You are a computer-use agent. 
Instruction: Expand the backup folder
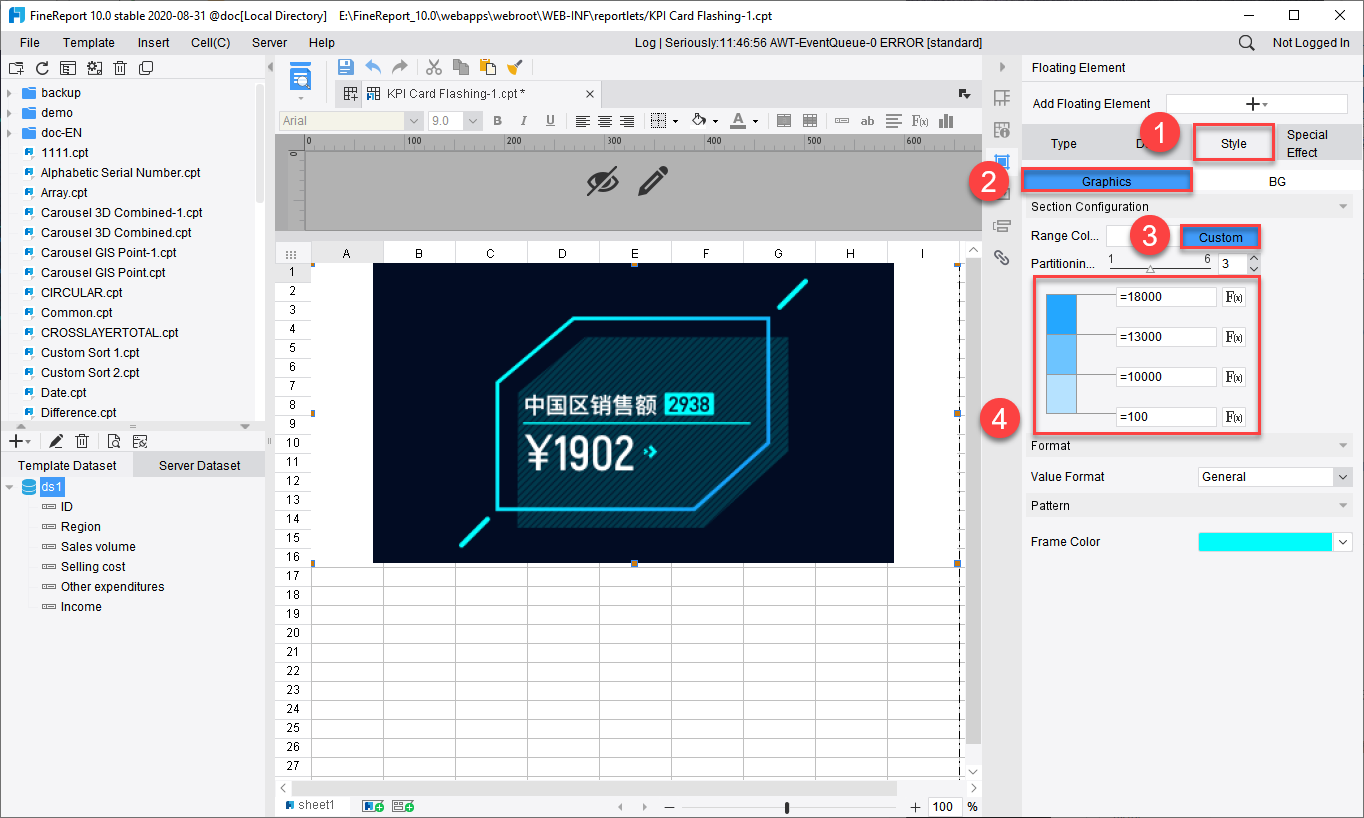coord(9,93)
